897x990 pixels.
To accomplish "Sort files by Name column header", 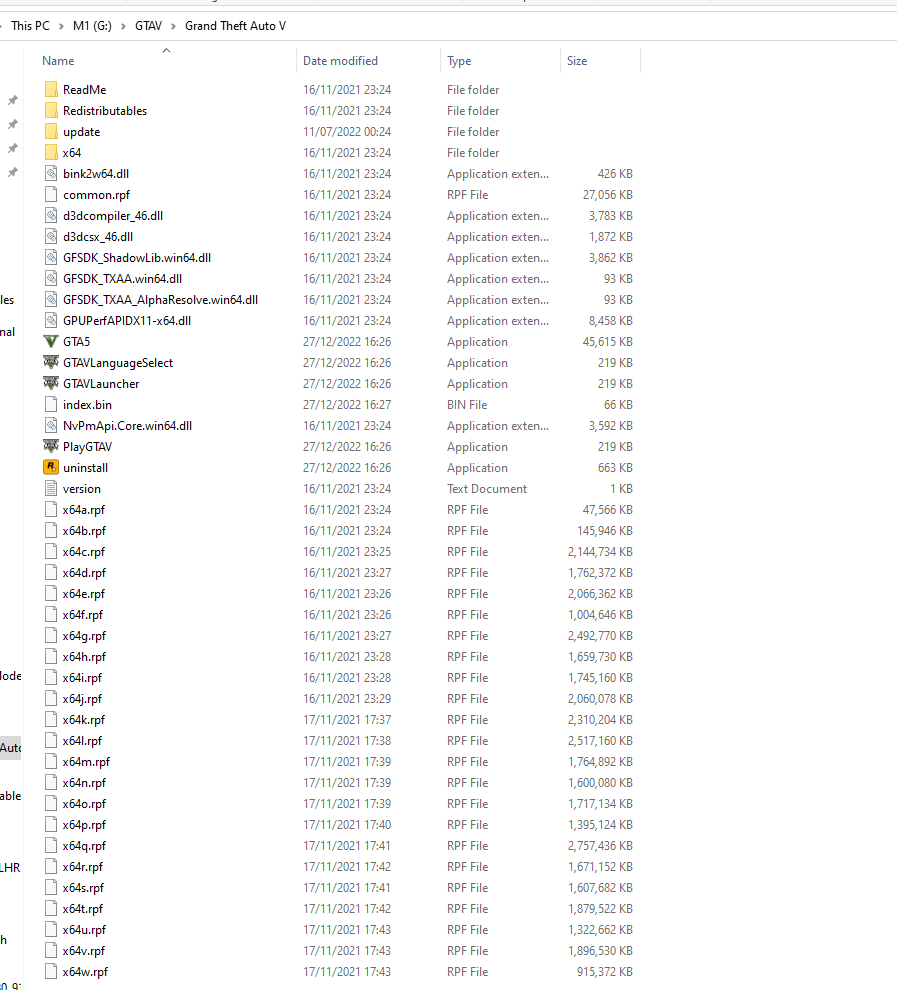I will pyautogui.click(x=58, y=61).
